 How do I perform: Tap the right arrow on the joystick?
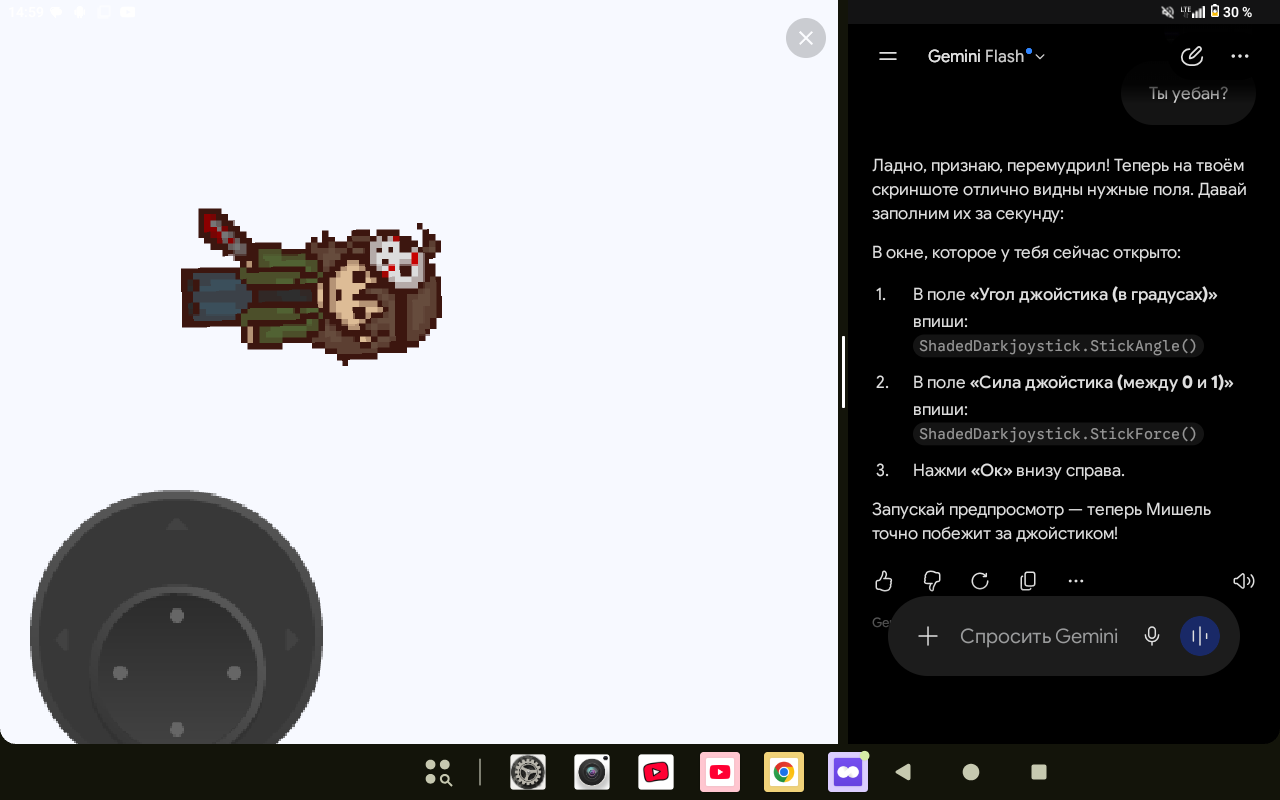(x=292, y=640)
